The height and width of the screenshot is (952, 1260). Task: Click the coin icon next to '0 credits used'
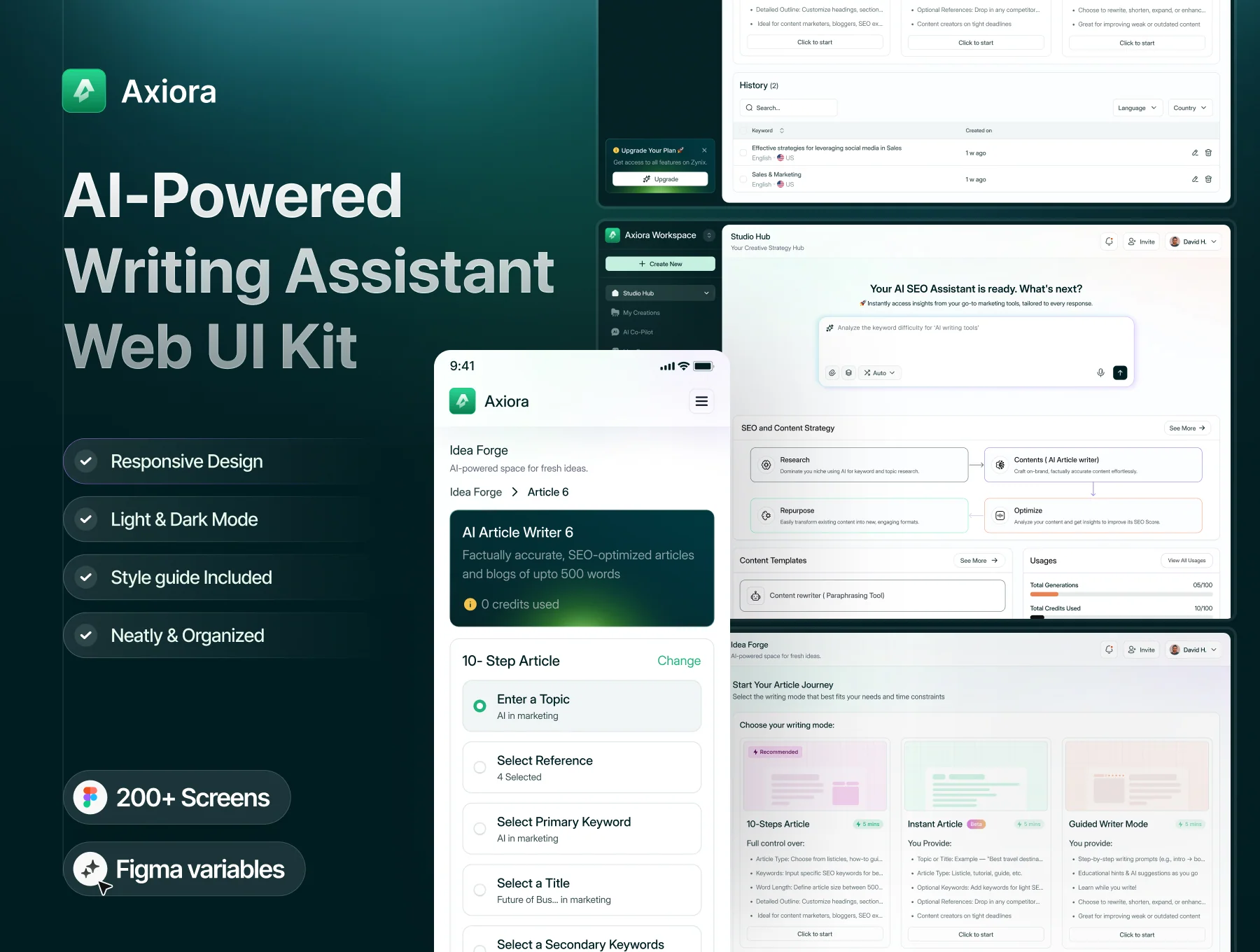tap(470, 604)
